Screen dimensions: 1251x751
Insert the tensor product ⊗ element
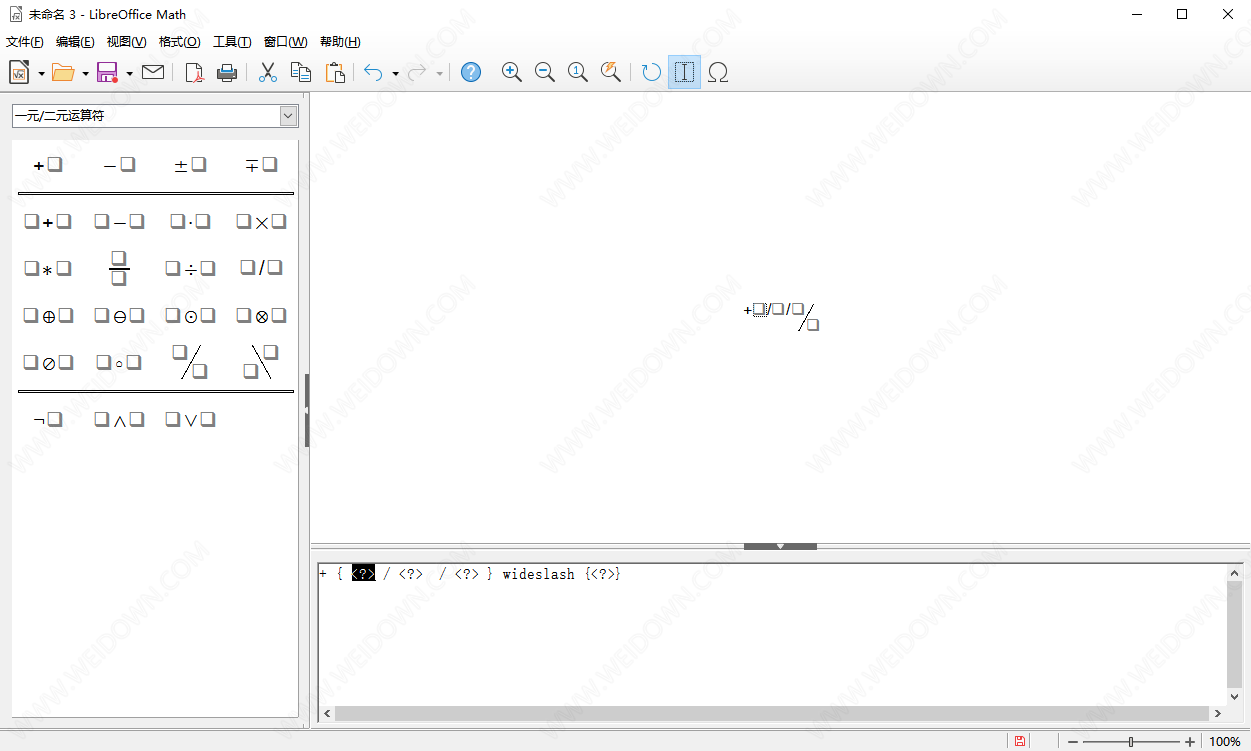pyautogui.click(x=261, y=316)
